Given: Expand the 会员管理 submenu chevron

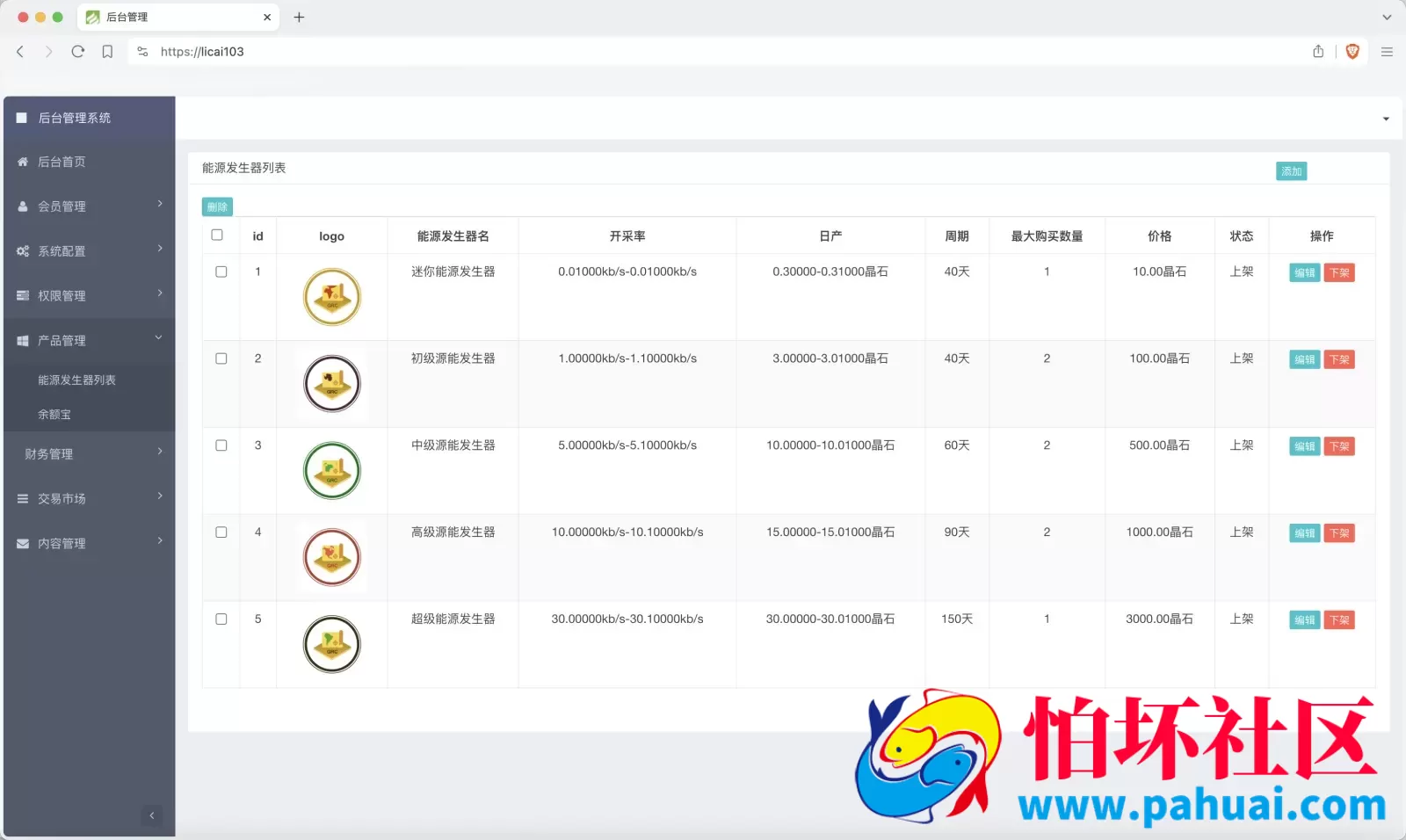Looking at the screenshot, I should (x=160, y=204).
